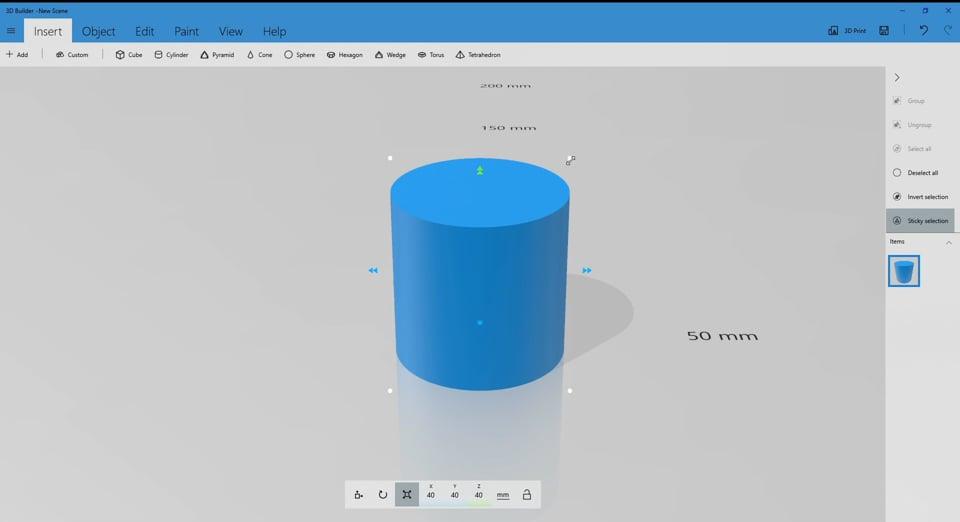
Task: Open the Edit tab
Action: 144,31
